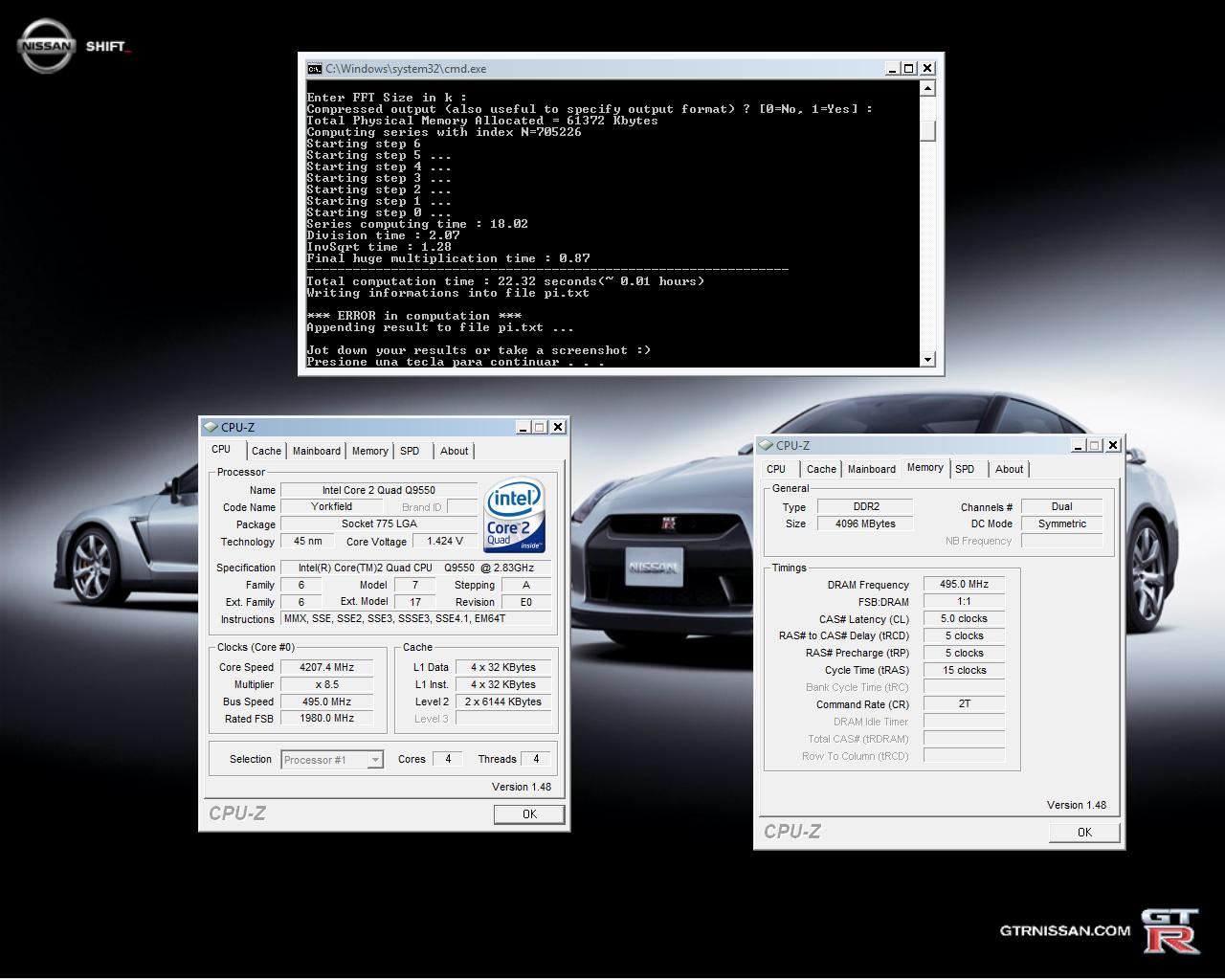Click the Core Speed value 4207.4 MHz
This screenshot has height=980, width=1225.
pyautogui.click(x=326, y=667)
